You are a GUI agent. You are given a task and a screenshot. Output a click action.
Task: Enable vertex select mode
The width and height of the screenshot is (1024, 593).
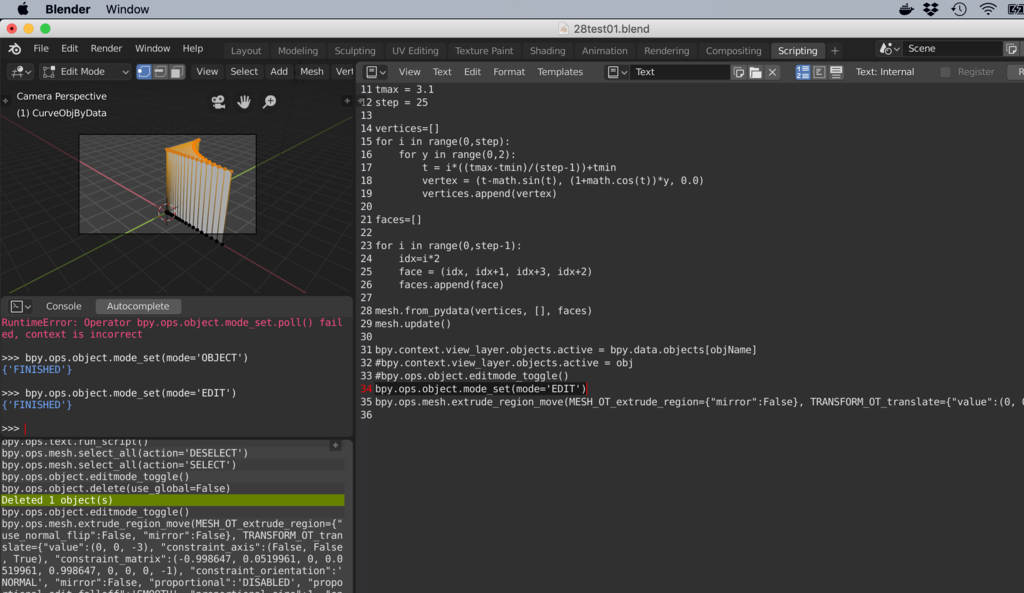click(x=144, y=72)
